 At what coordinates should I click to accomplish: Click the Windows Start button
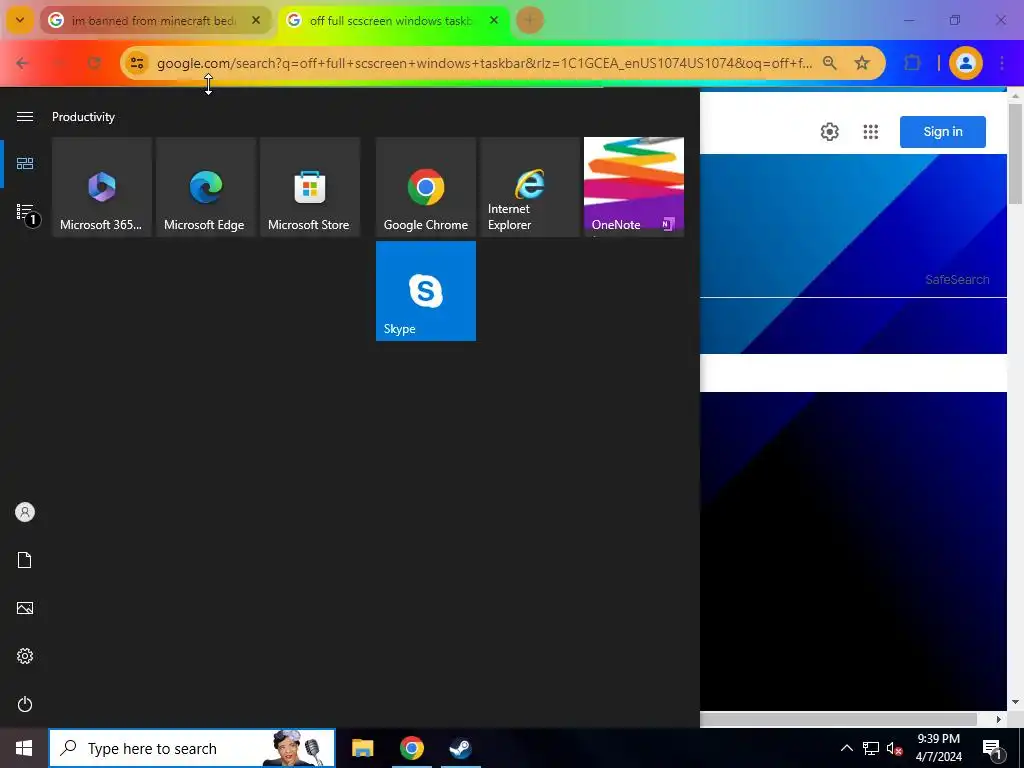pyautogui.click(x=24, y=748)
